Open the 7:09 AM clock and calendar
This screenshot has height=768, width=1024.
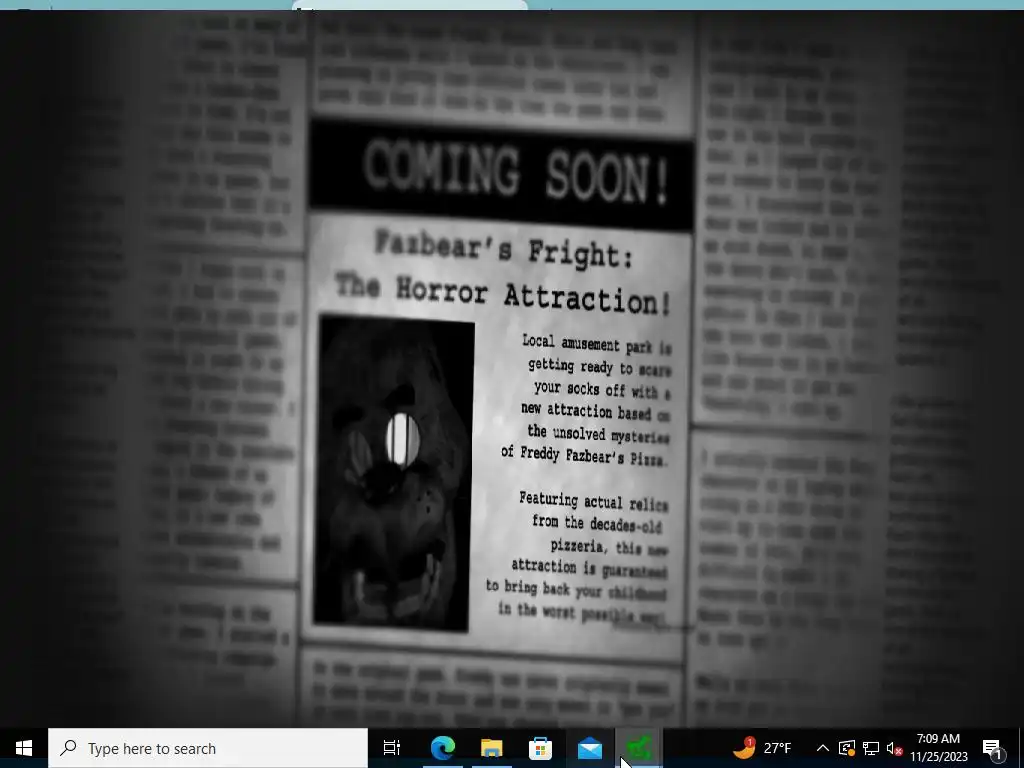(938, 748)
